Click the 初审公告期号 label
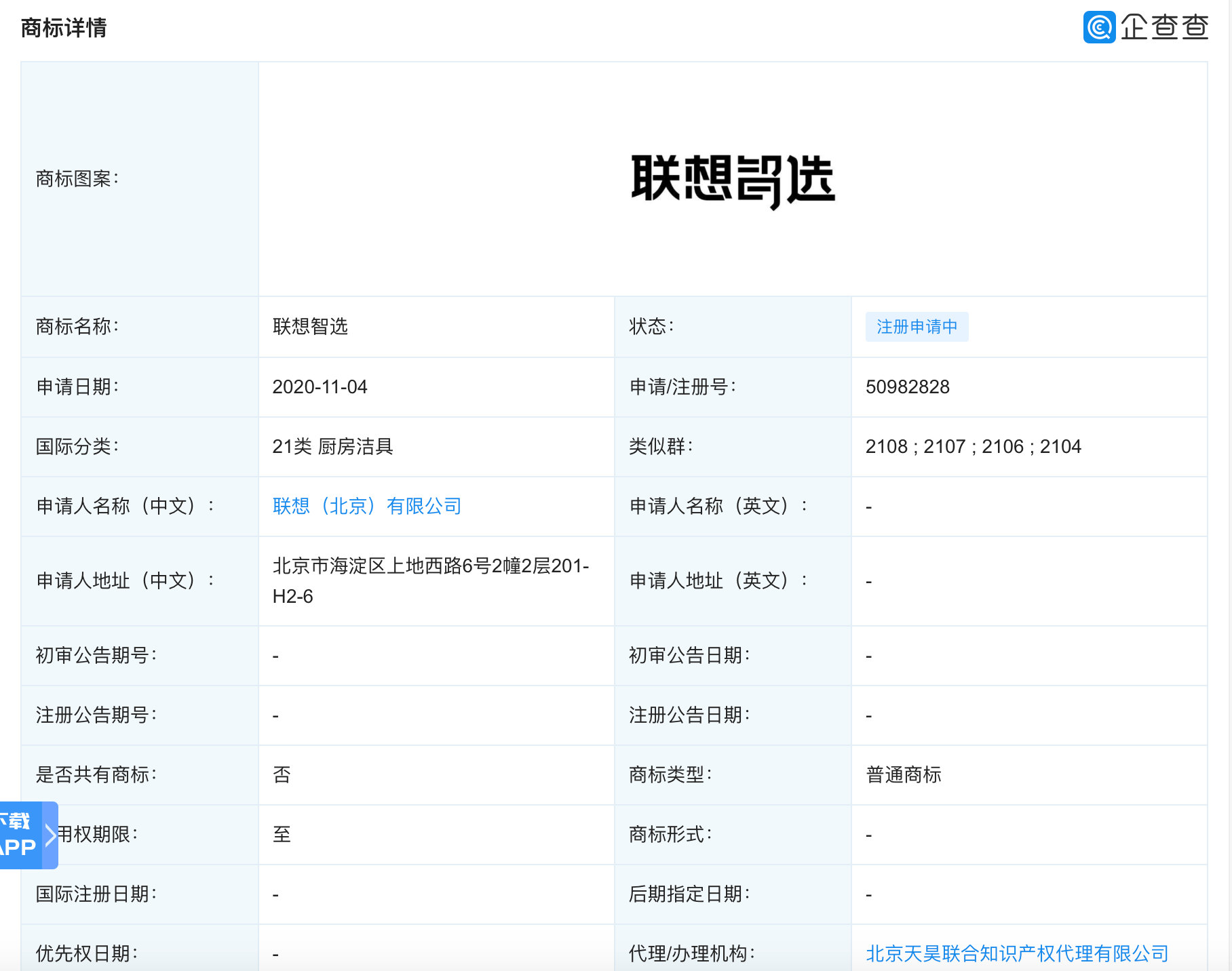 [x=96, y=655]
